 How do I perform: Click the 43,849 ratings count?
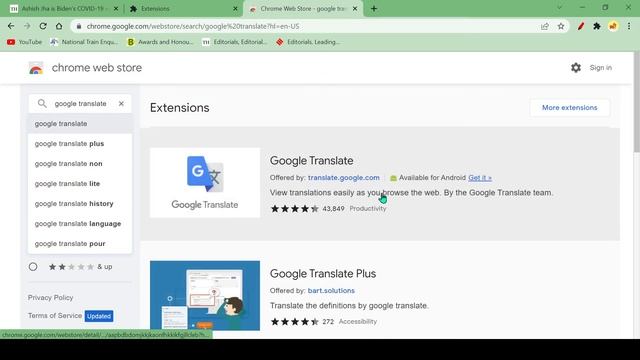[x=333, y=209]
